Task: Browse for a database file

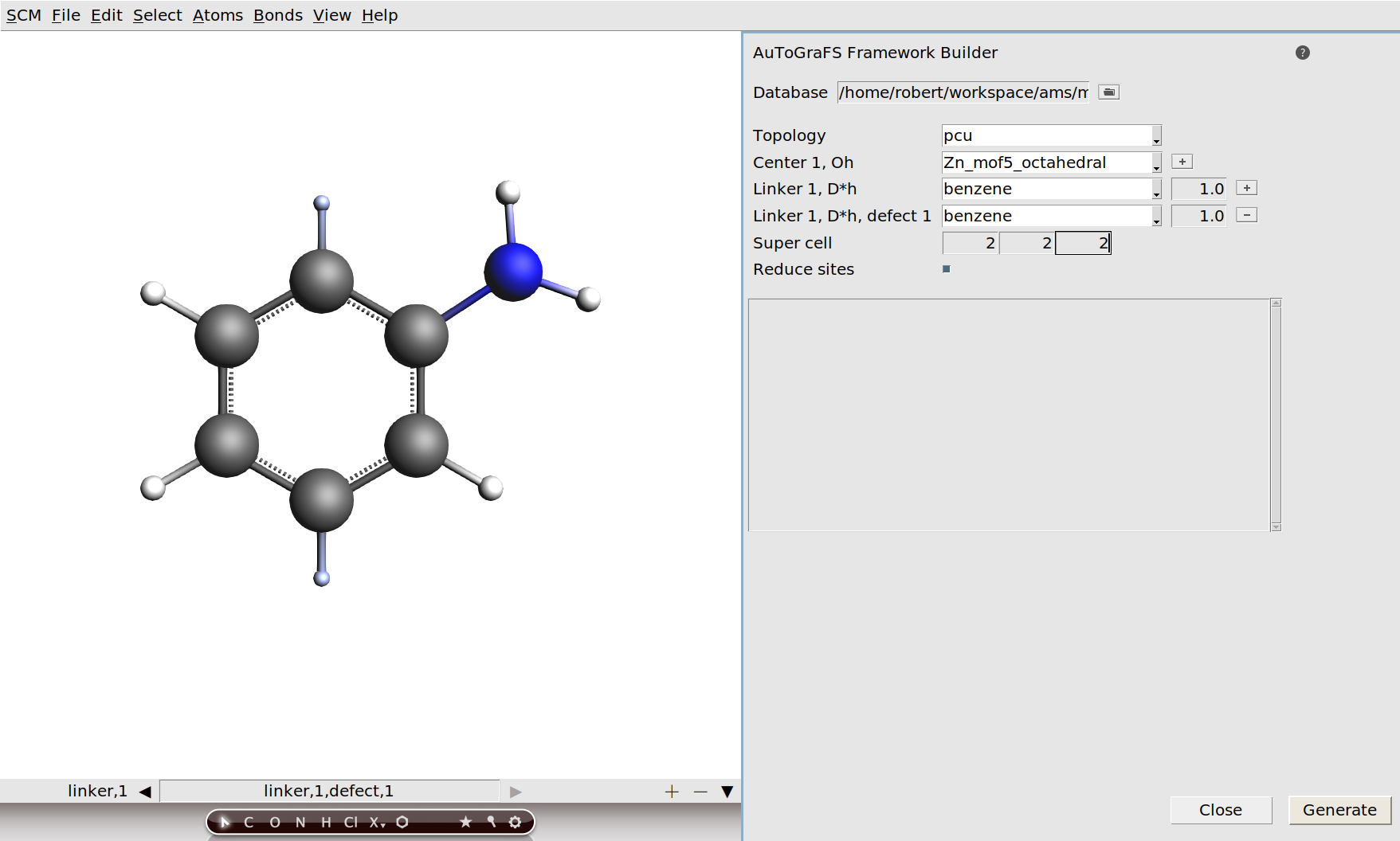Action: point(1108,92)
